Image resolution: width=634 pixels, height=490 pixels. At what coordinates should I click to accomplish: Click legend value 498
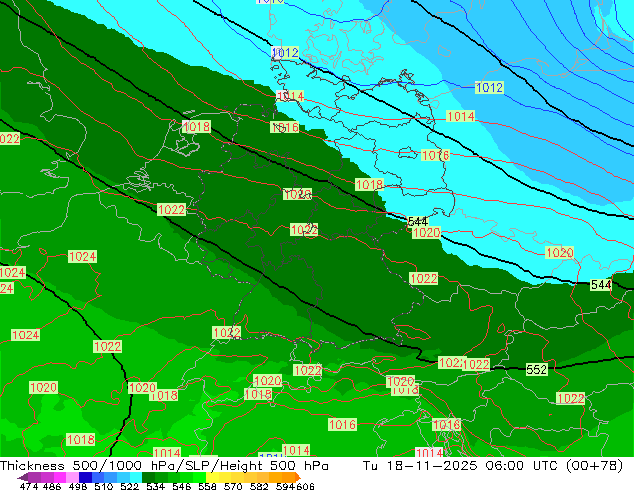(x=78, y=486)
